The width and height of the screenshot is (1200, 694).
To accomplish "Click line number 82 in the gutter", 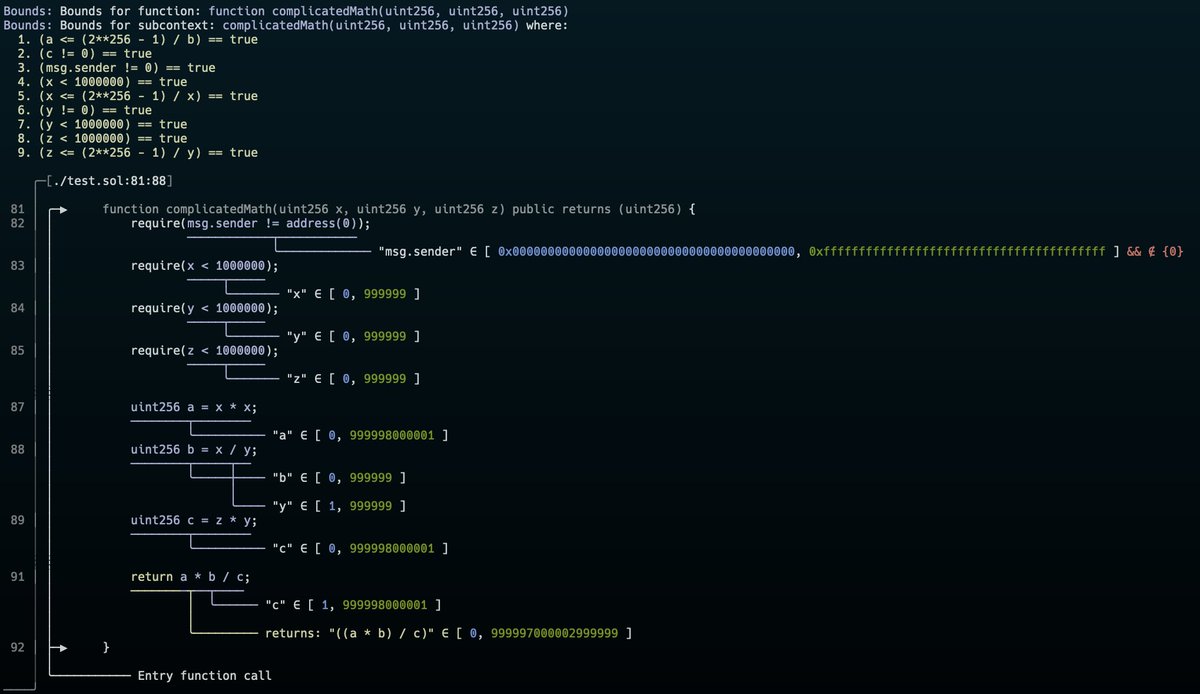I will pyautogui.click(x=17, y=223).
